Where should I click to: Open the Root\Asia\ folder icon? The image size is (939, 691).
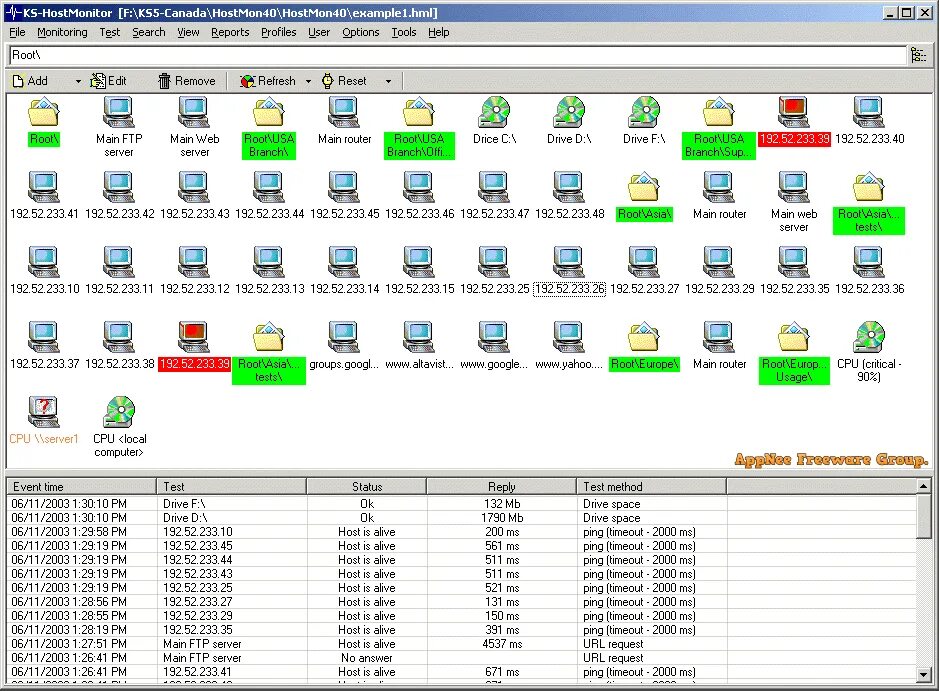pos(644,188)
